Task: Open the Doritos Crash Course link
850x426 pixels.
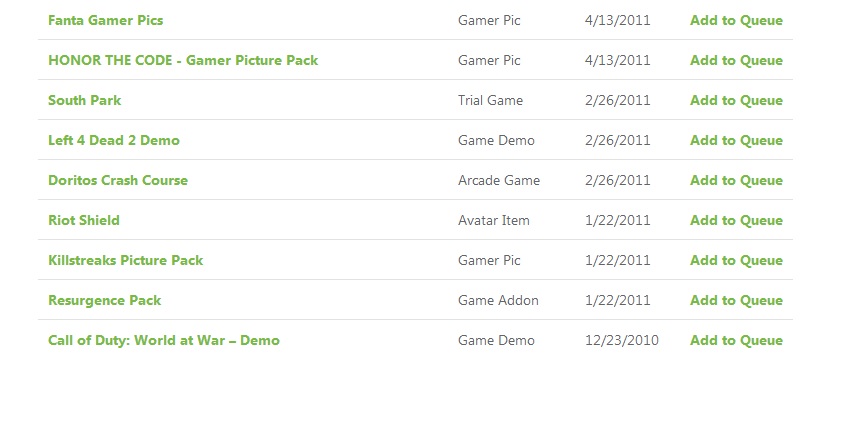Action: pyautogui.click(x=118, y=180)
